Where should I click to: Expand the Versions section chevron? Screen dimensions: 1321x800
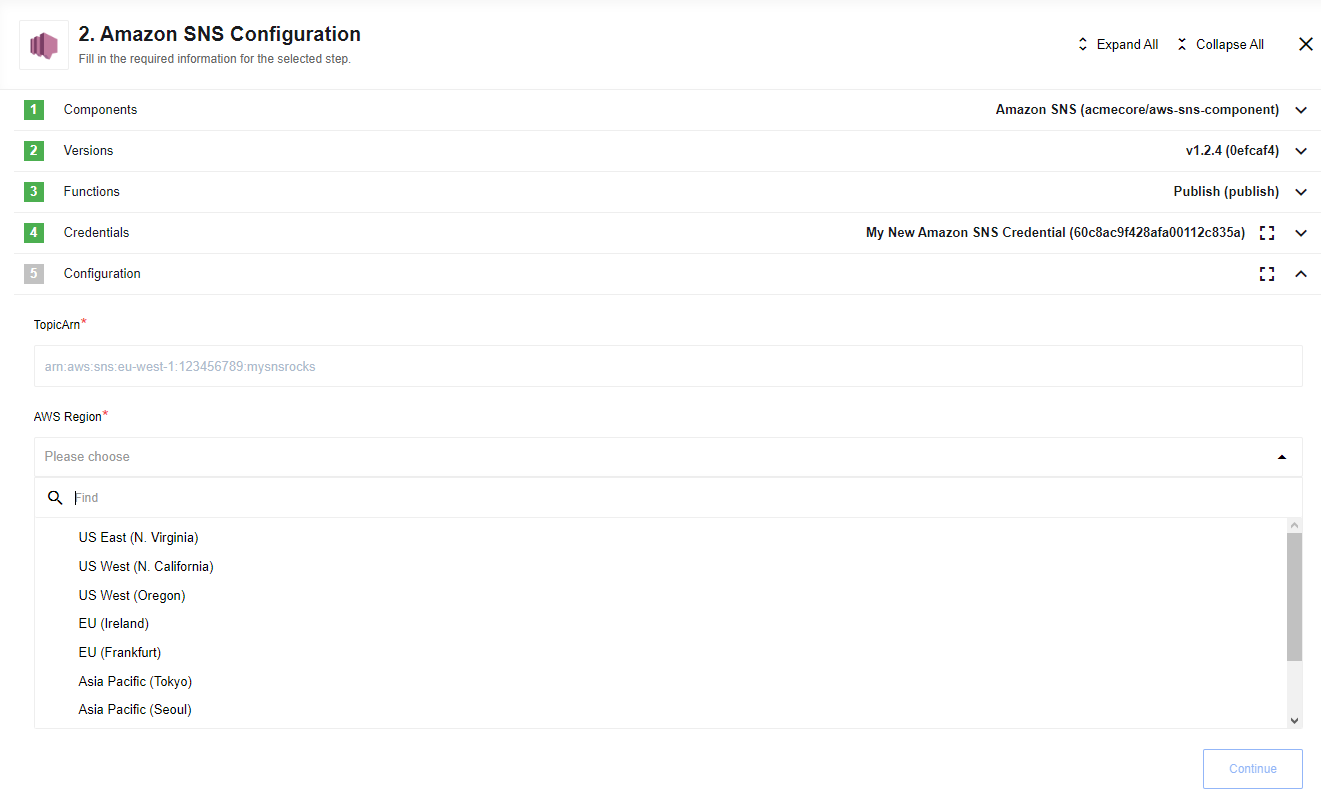[x=1301, y=151]
